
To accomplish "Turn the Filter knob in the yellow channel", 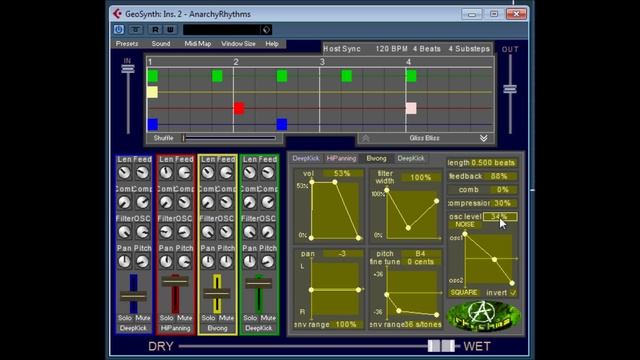I will click(208, 232).
